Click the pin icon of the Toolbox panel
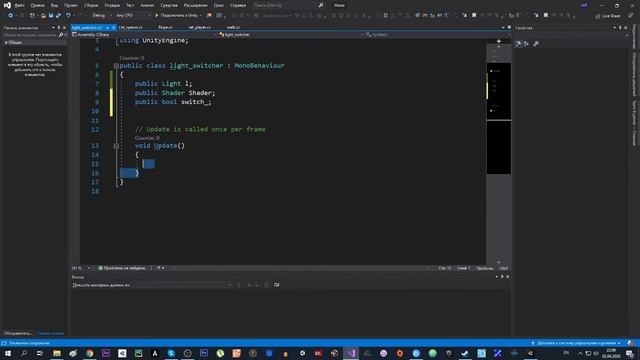The height and width of the screenshot is (360, 640). coord(59,28)
